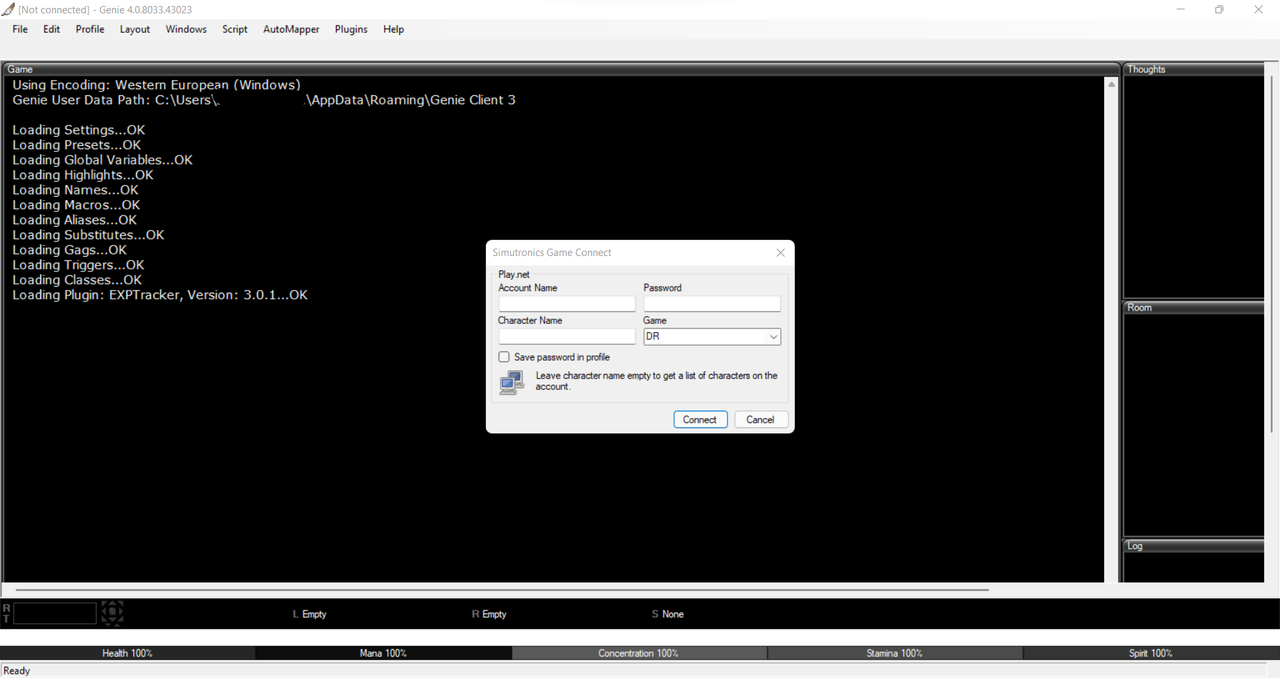
Task: Open the Script menu
Action: pos(235,29)
